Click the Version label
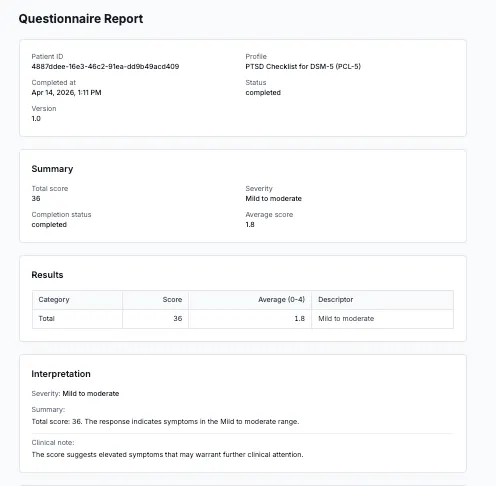 [44, 108]
